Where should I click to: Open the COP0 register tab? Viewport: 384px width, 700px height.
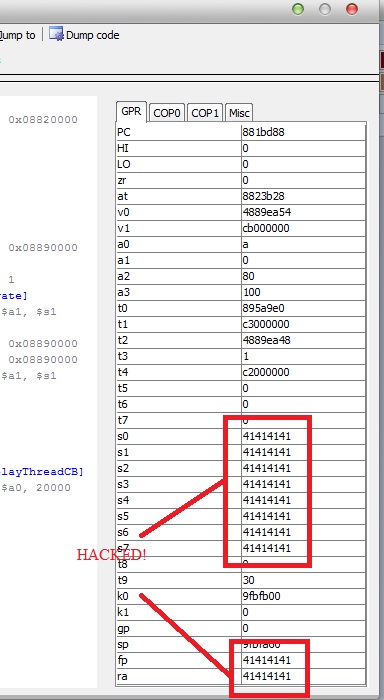167,113
